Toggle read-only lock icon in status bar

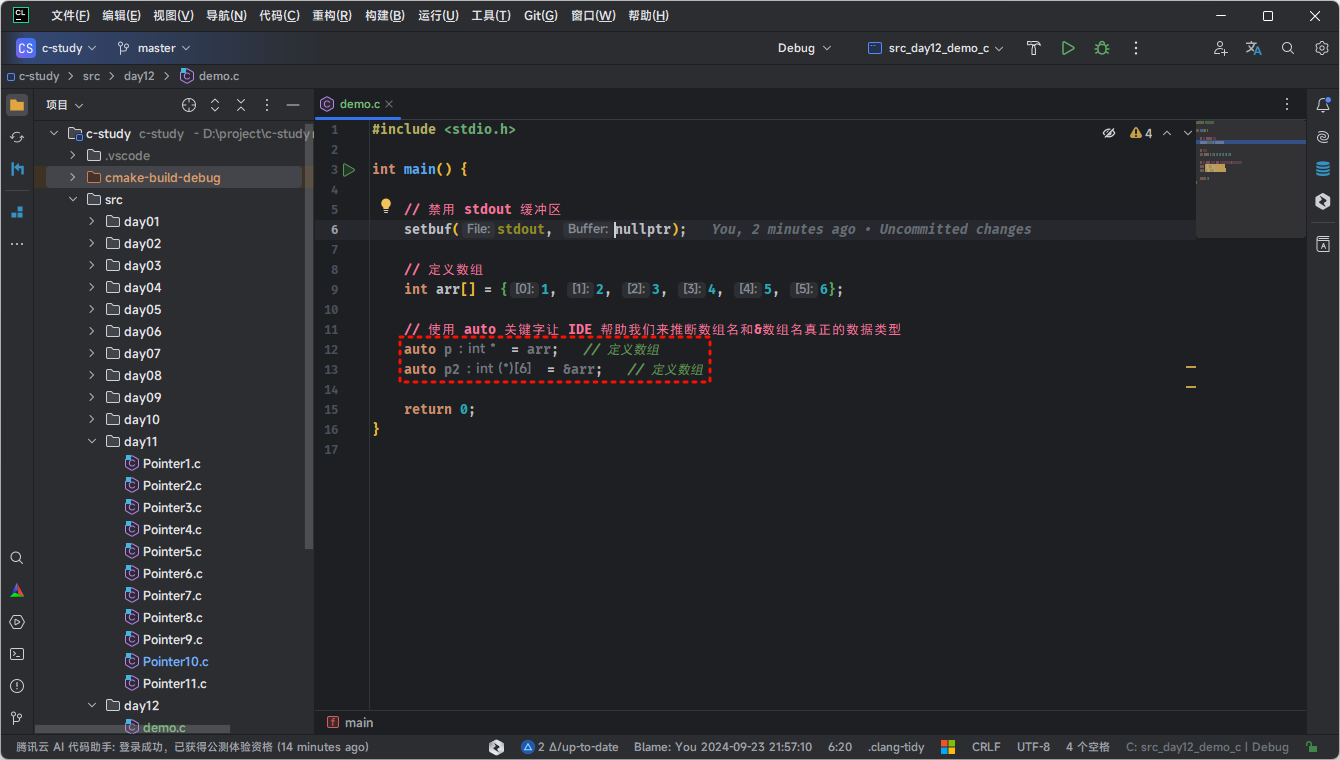1311,747
